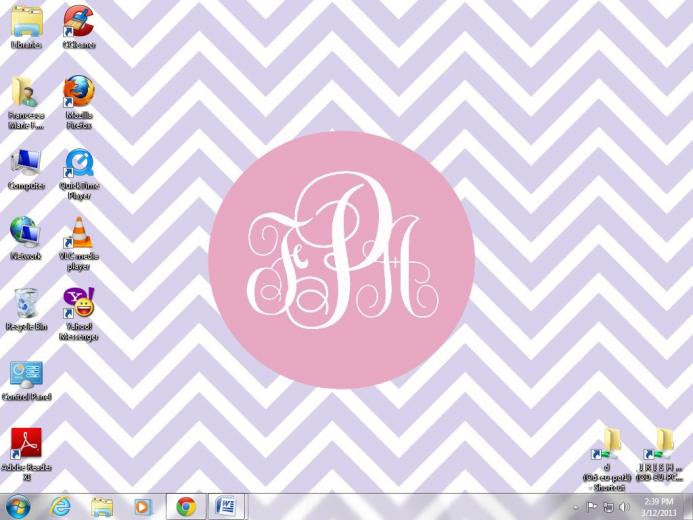Open the Windows Start menu
This screenshot has height=520, width=693.
[x=17, y=506]
